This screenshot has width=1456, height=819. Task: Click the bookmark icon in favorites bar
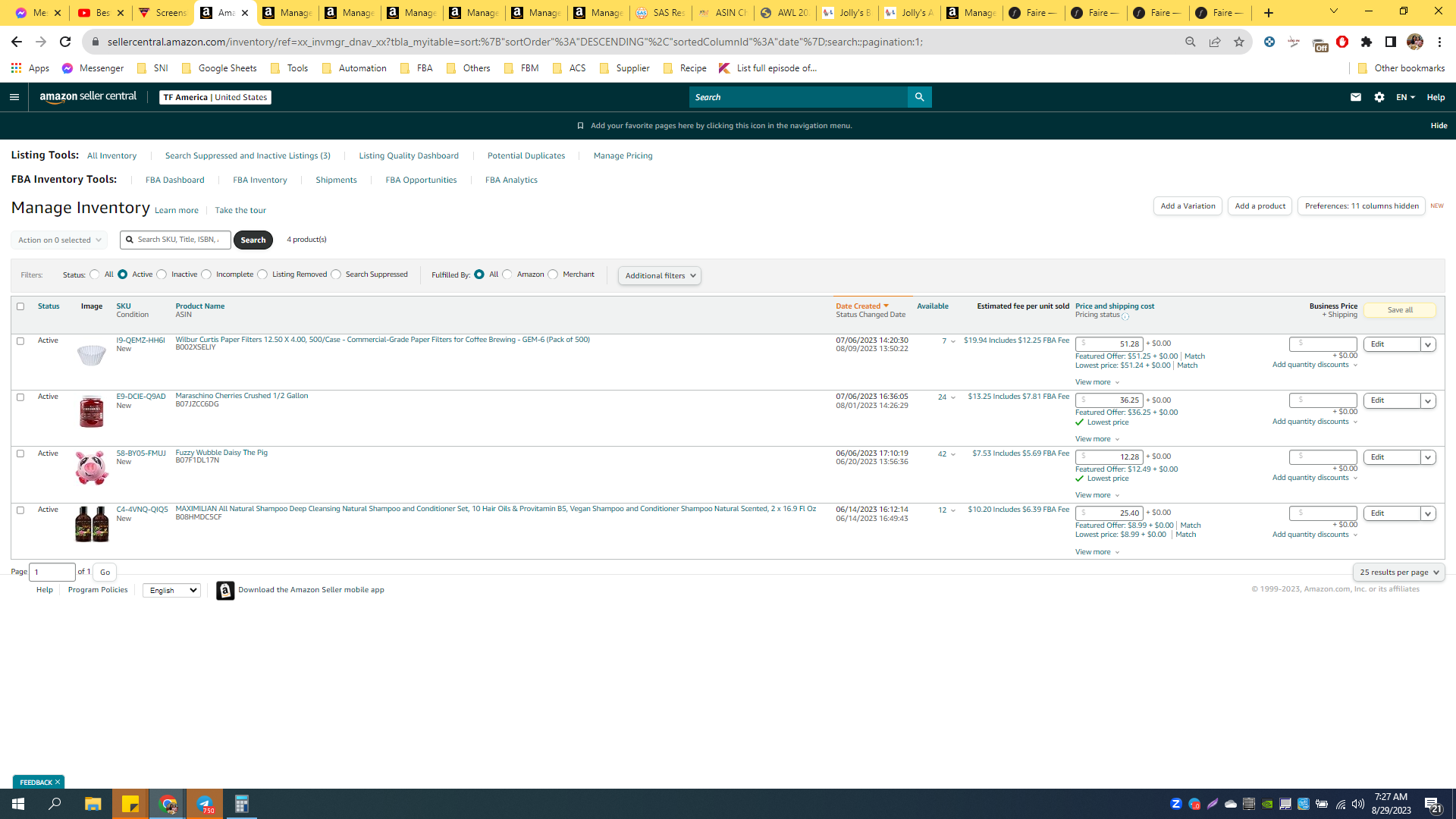pos(580,126)
